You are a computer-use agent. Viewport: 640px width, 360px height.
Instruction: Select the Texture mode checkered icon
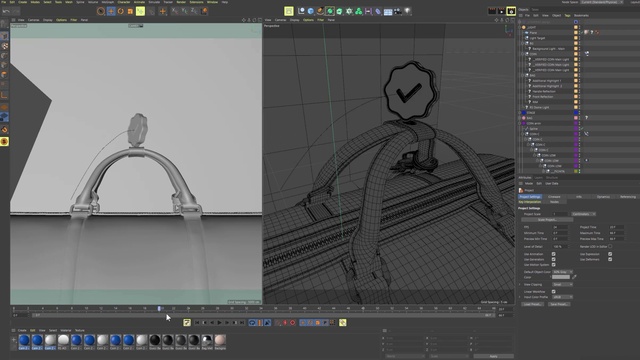pos(4,46)
